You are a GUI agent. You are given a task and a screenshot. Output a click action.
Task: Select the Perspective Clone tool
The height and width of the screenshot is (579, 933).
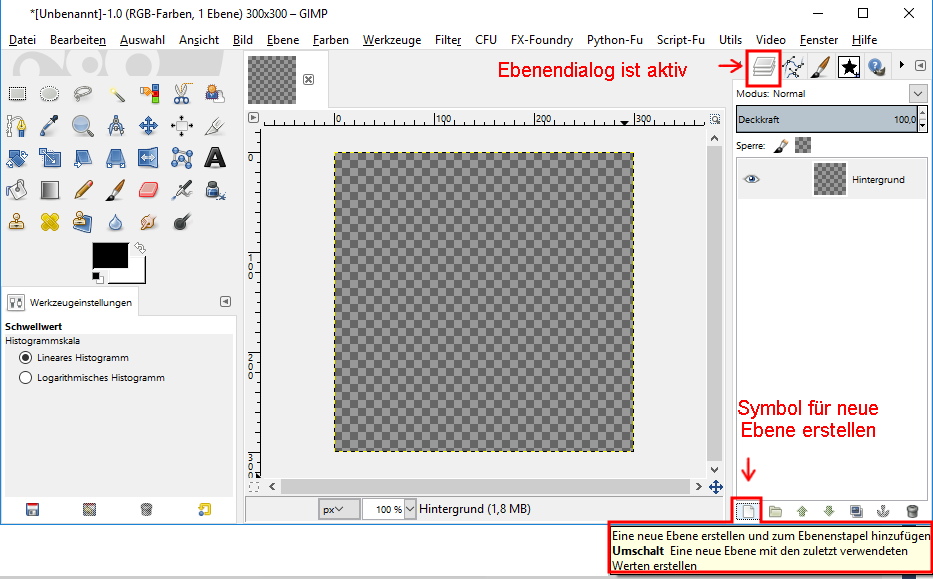[x=83, y=223]
